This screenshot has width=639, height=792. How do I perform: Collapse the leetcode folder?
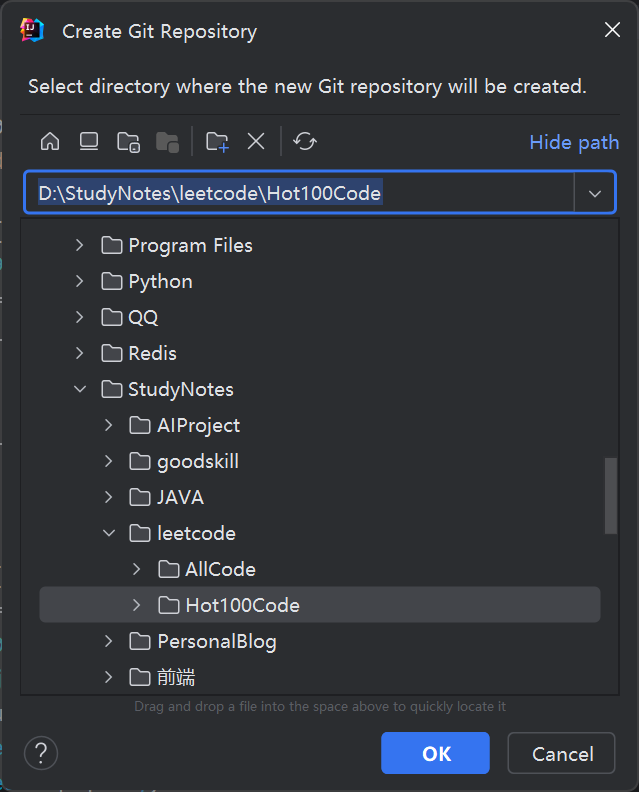pyautogui.click(x=109, y=533)
